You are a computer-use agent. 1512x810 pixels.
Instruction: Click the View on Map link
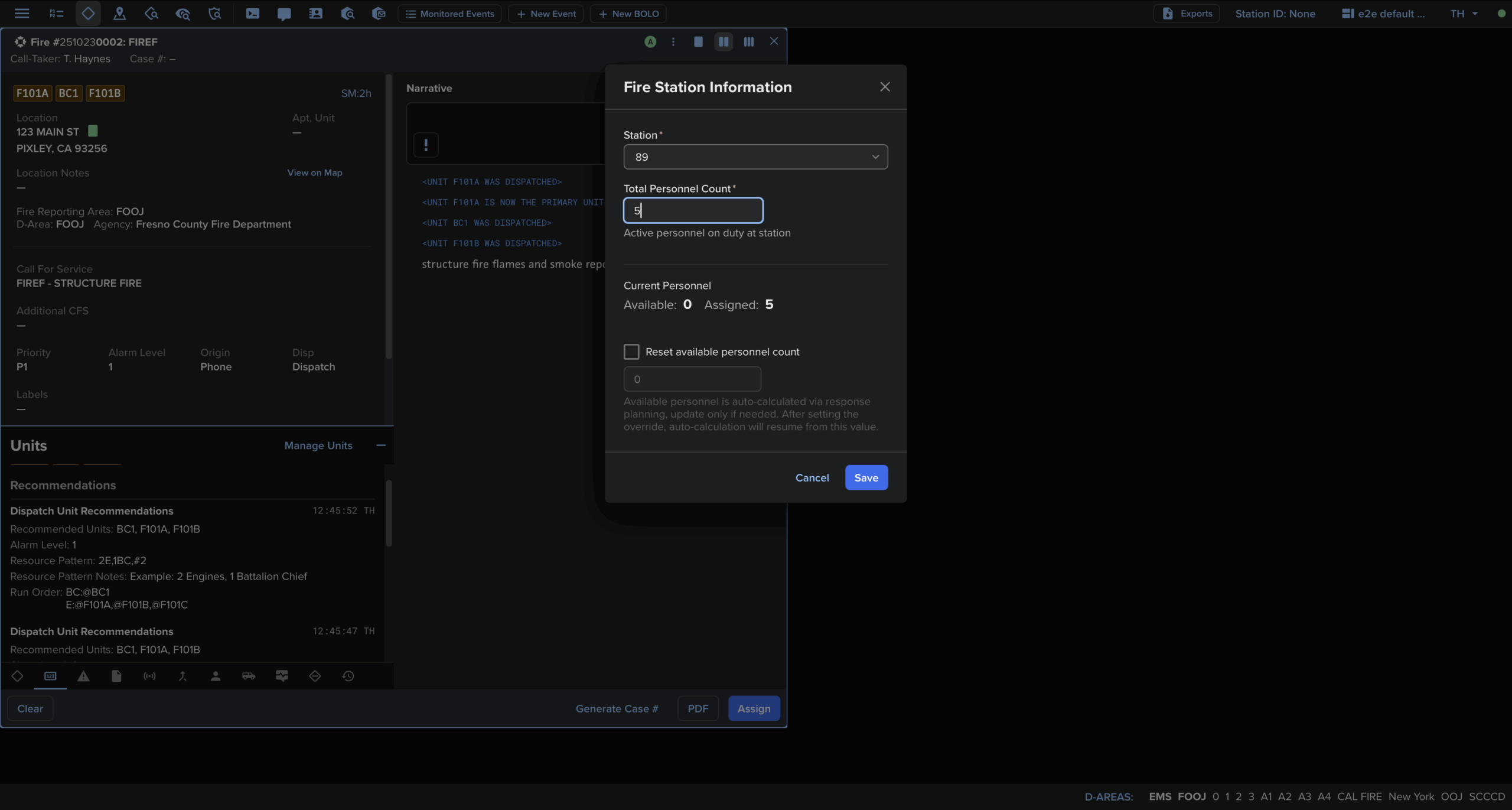pos(315,173)
